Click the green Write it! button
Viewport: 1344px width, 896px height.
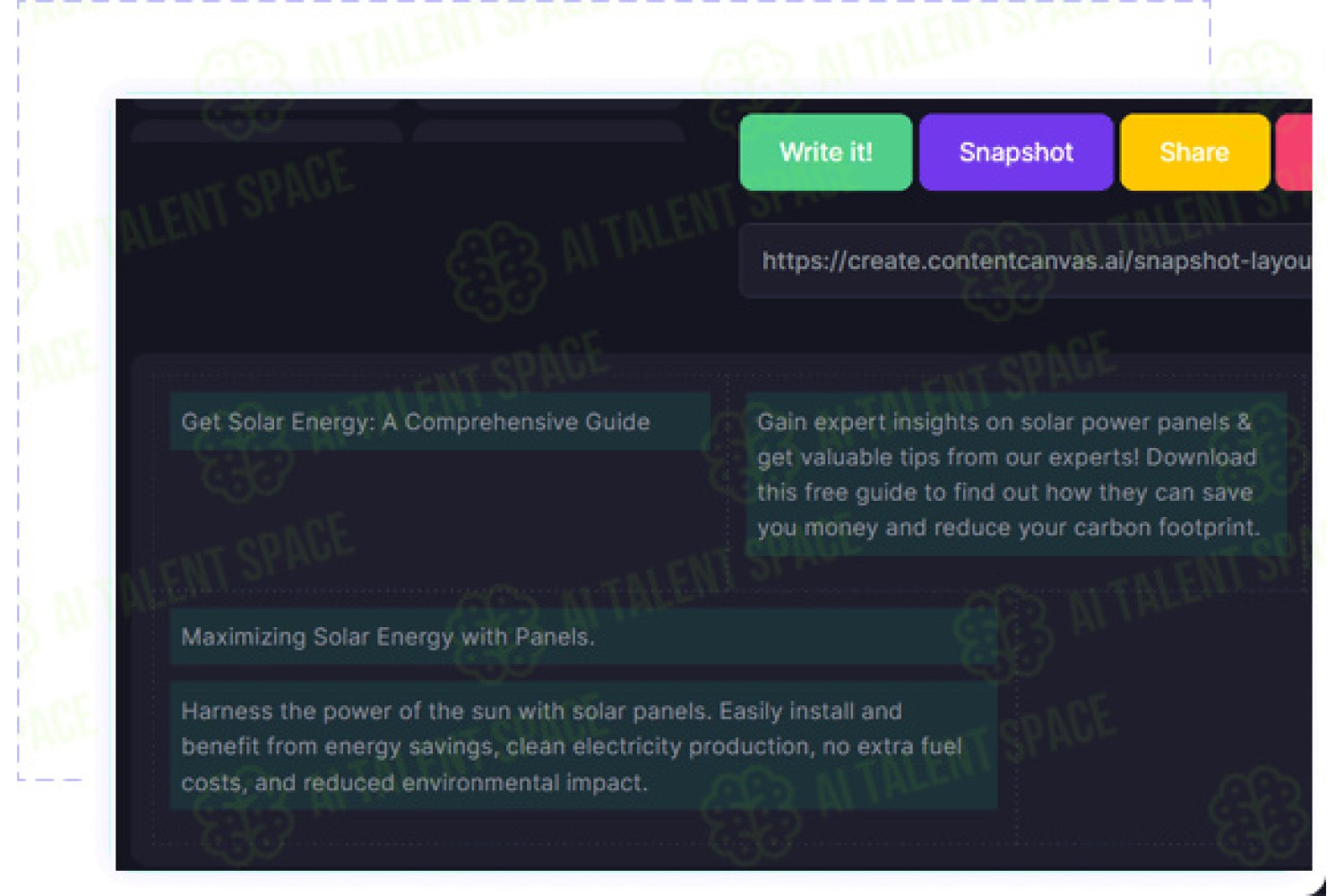click(x=825, y=152)
